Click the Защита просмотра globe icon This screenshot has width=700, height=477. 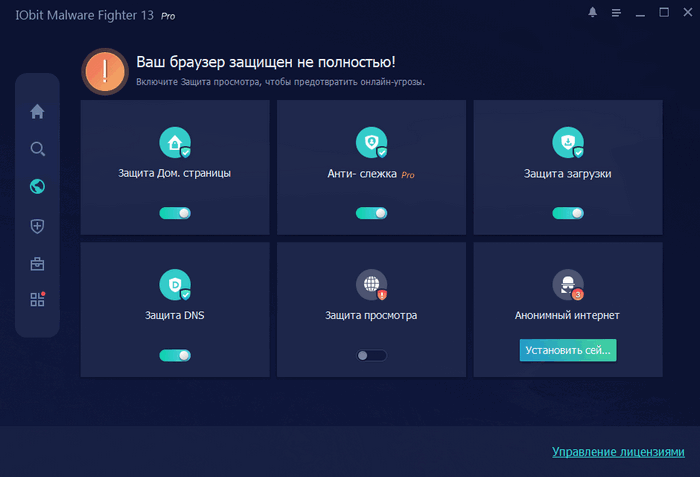tap(371, 285)
